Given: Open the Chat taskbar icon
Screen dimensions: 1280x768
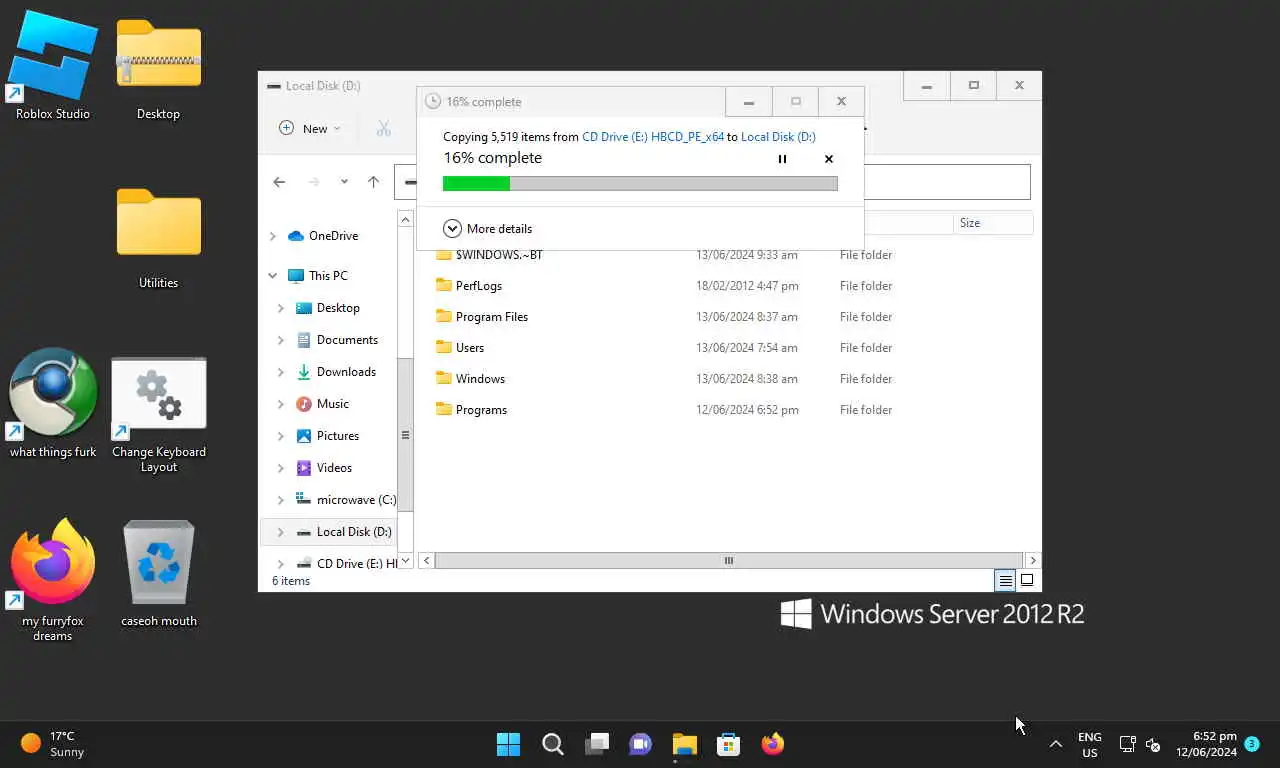Looking at the screenshot, I should (x=640, y=744).
